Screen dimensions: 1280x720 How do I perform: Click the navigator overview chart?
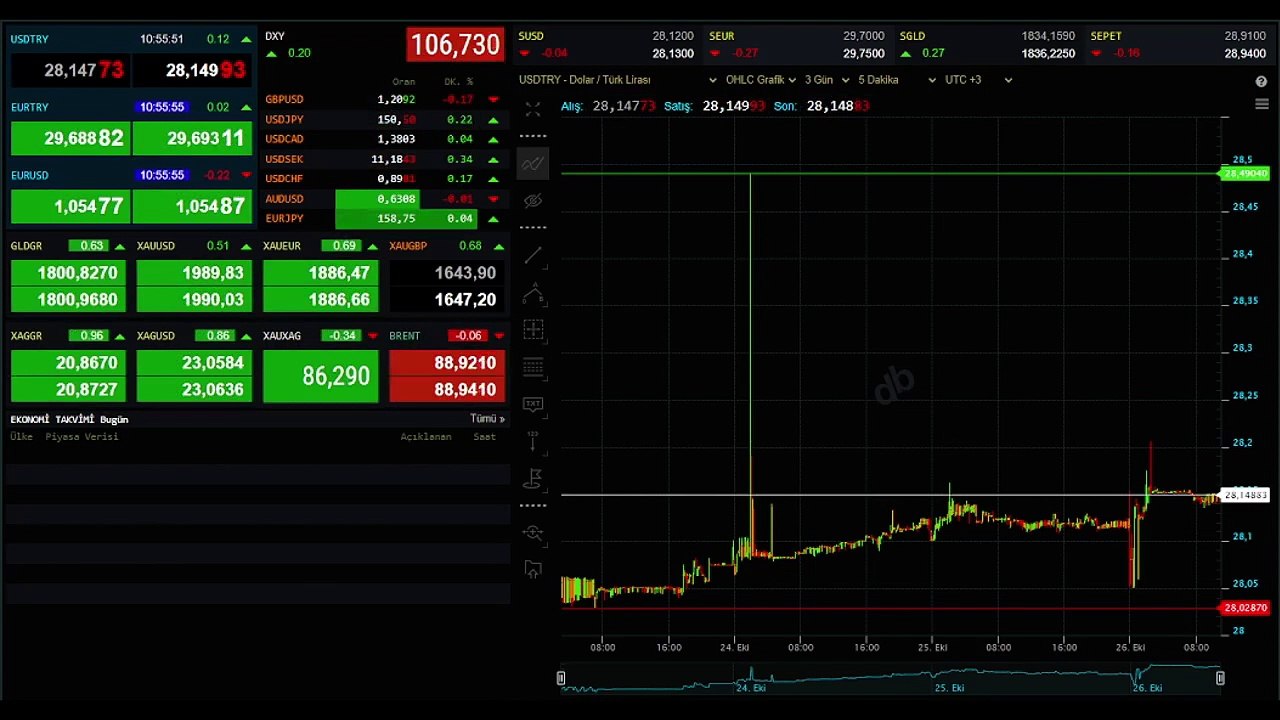890,678
